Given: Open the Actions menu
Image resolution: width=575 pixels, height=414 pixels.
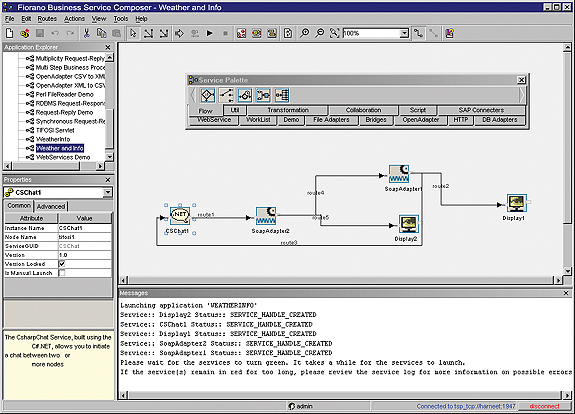Looking at the screenshot, I should click(74, 19).
